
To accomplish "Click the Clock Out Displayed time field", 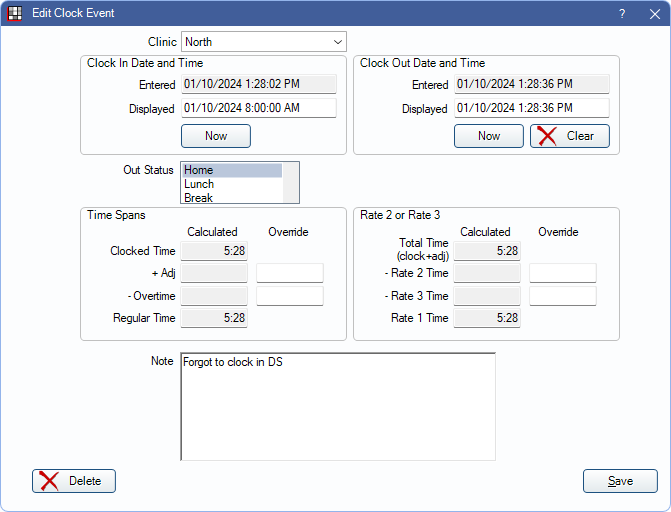I will tap(531, 108).
